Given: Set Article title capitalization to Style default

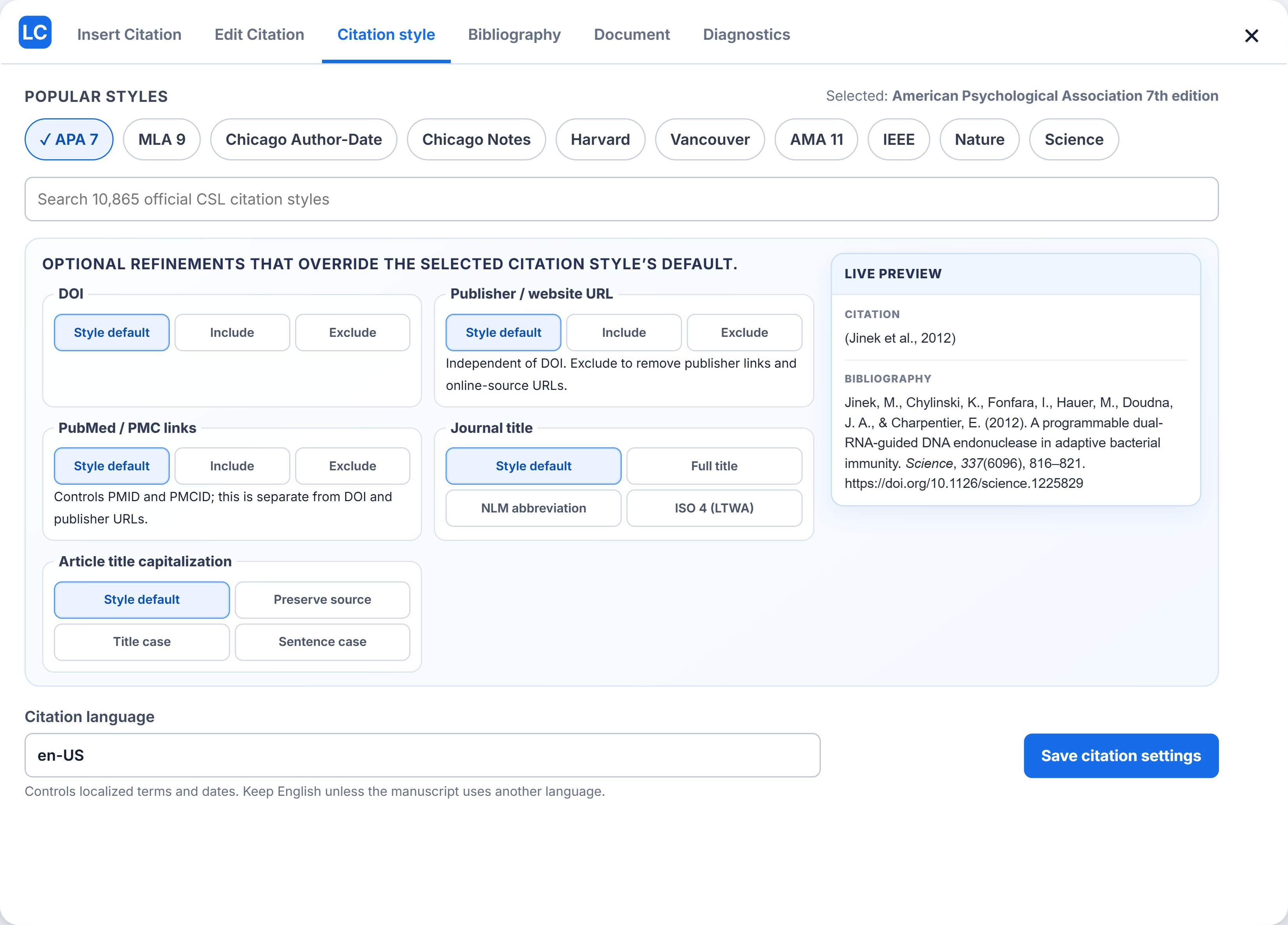Looking at the screenshot, I should (x=142, y=599).
